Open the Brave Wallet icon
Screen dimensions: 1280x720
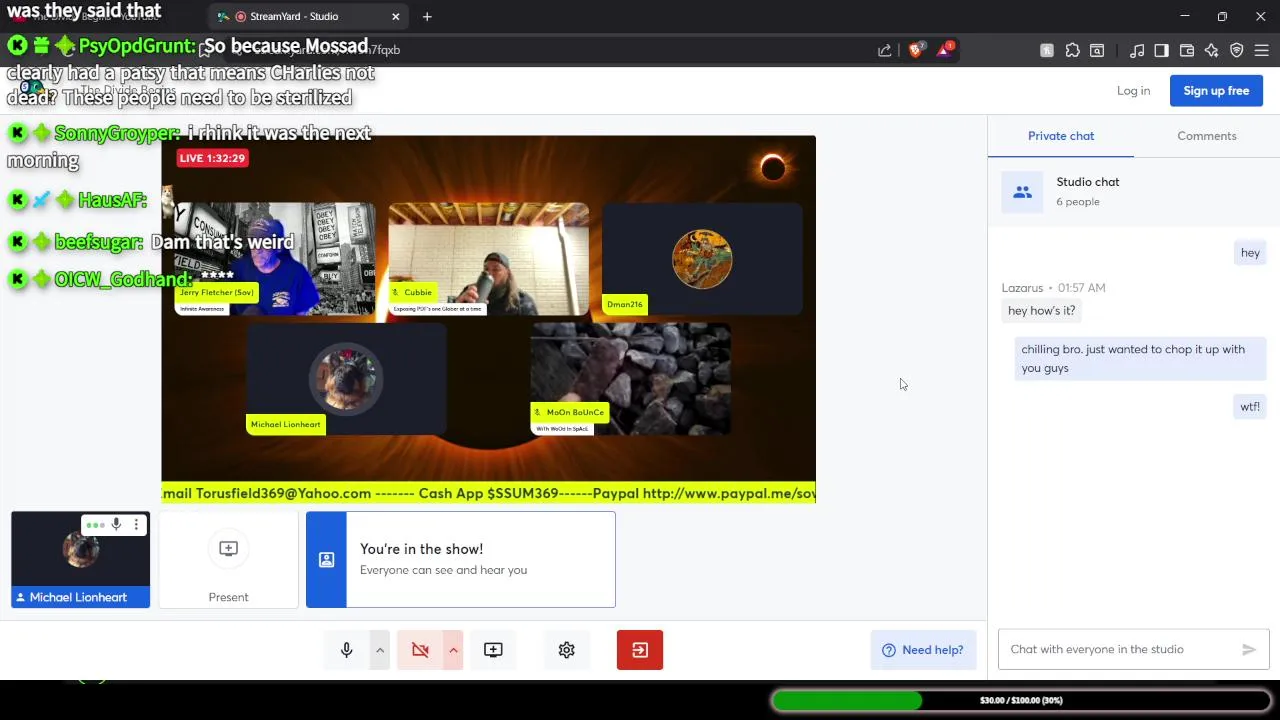point(1187,50)
